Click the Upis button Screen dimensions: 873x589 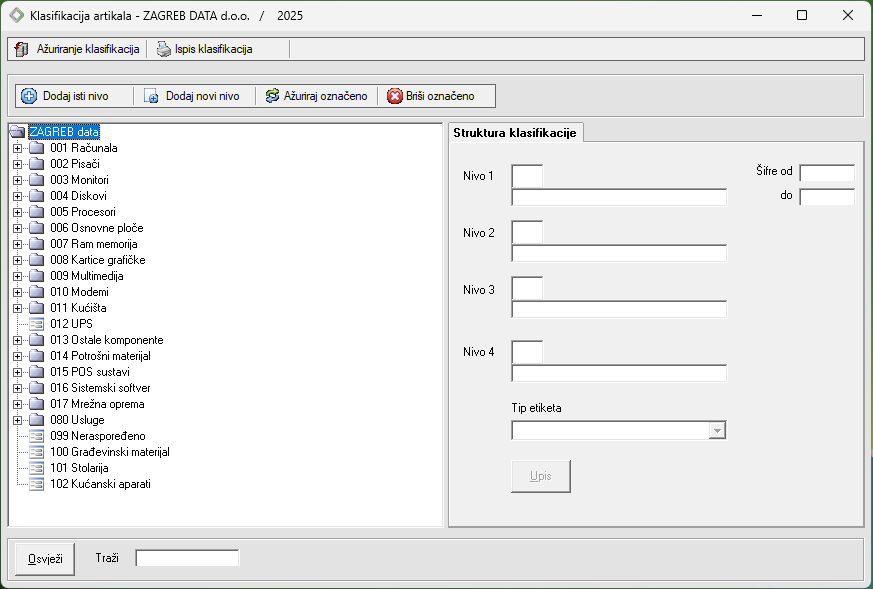click(x=541, y=476)
